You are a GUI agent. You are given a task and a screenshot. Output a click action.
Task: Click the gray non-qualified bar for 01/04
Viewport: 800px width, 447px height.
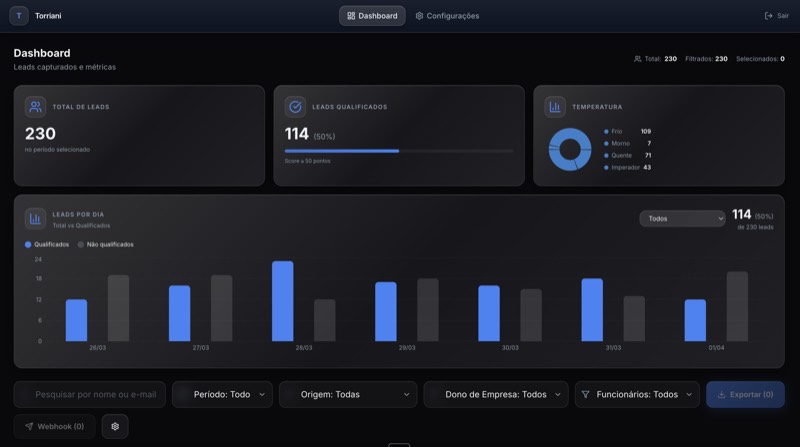pyautogui.click(x=737, y=306)
